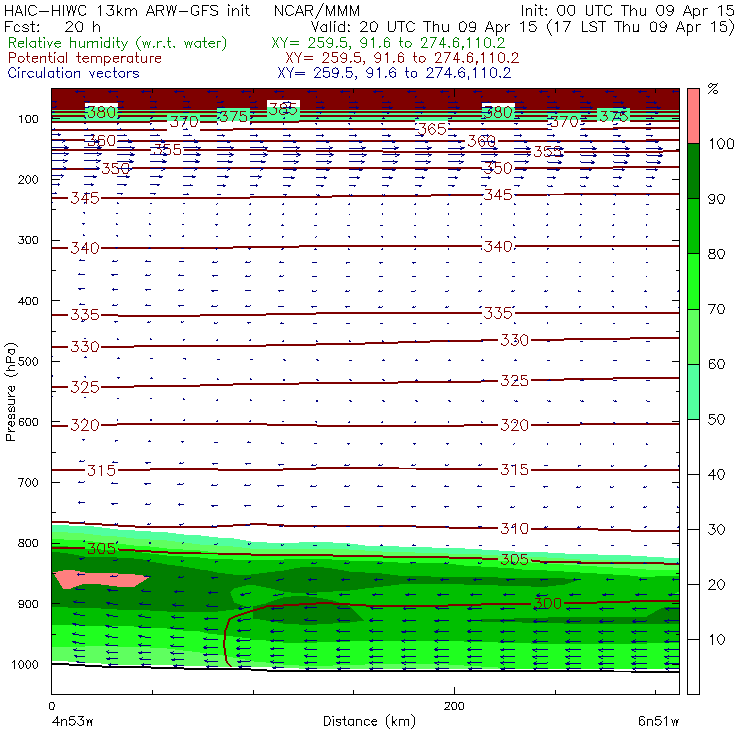This screenshot has width=740, height=740.
Task: Click the '%' unit label above colorbar
Action: pos(713,88)
